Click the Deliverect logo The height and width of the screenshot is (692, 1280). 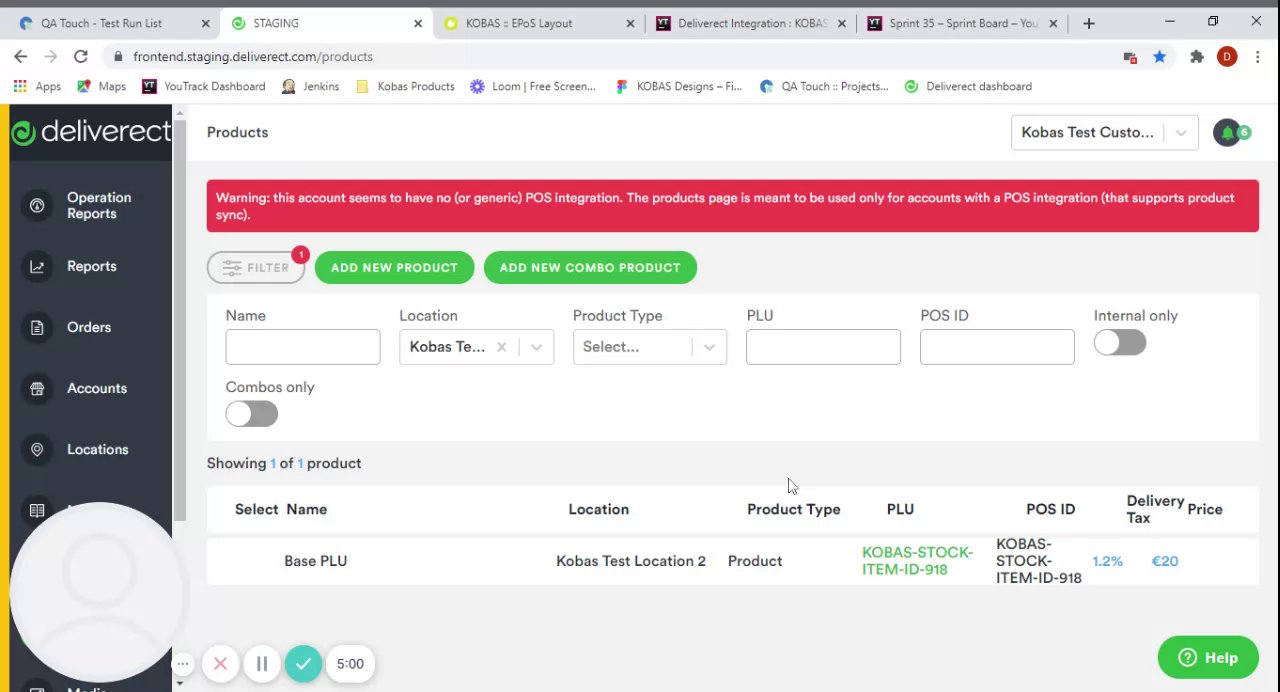point(91,132)
